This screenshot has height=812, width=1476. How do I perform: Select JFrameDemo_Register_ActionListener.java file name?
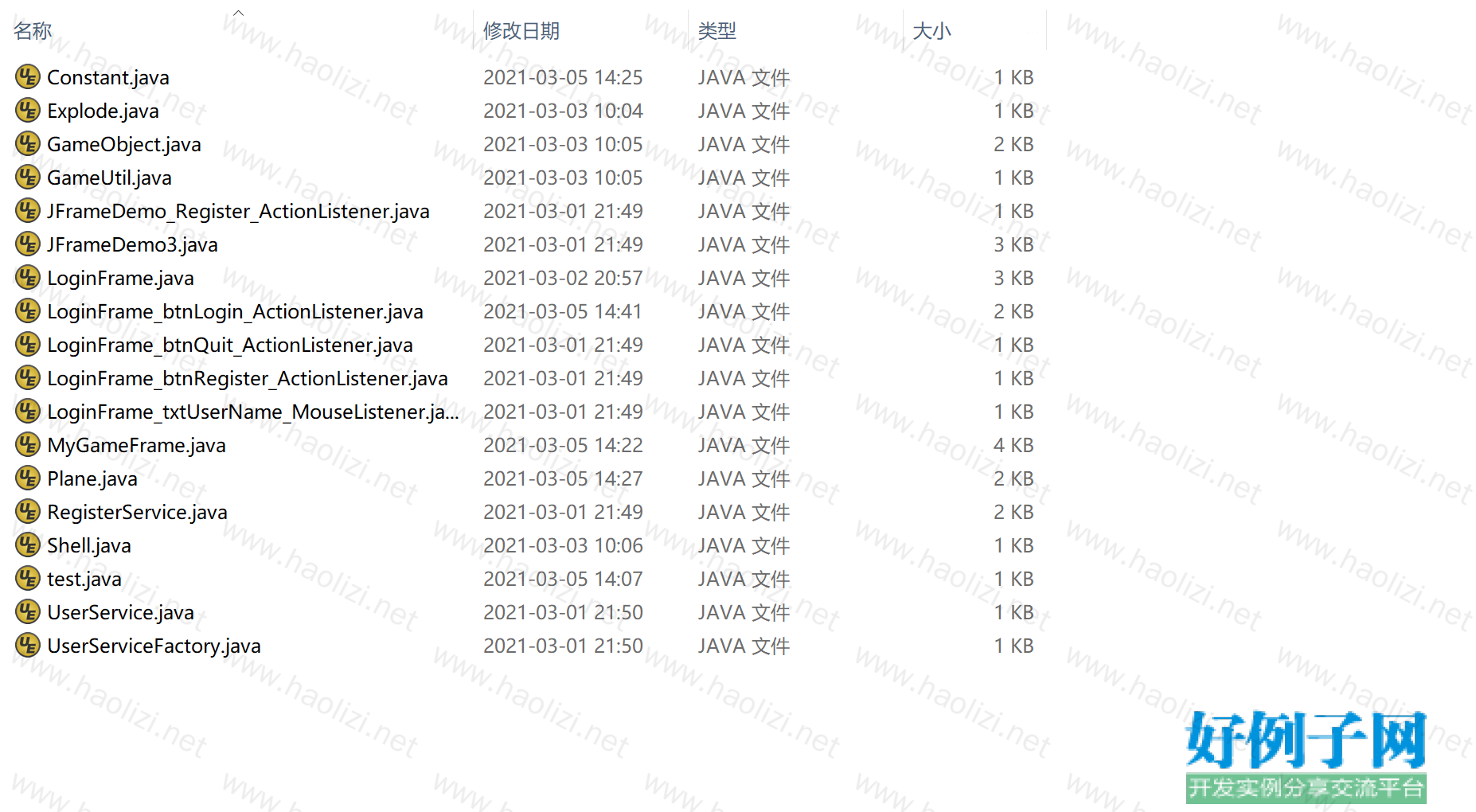pyautogui.click(x=238, y=211)
